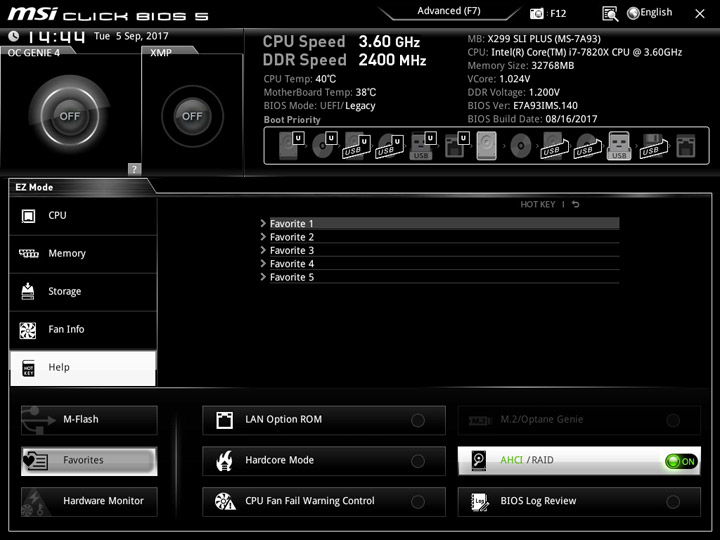Expand the Favorite 1 chevron
720x540 pixels.
click(x=263, y=223)
